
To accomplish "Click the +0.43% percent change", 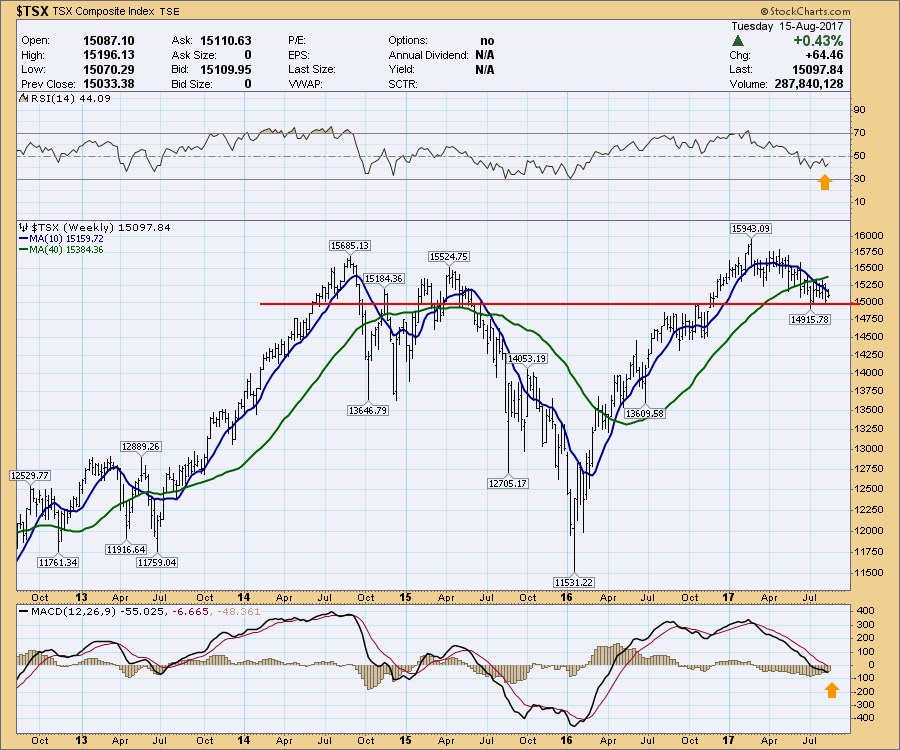I will [x=818, y=41].
